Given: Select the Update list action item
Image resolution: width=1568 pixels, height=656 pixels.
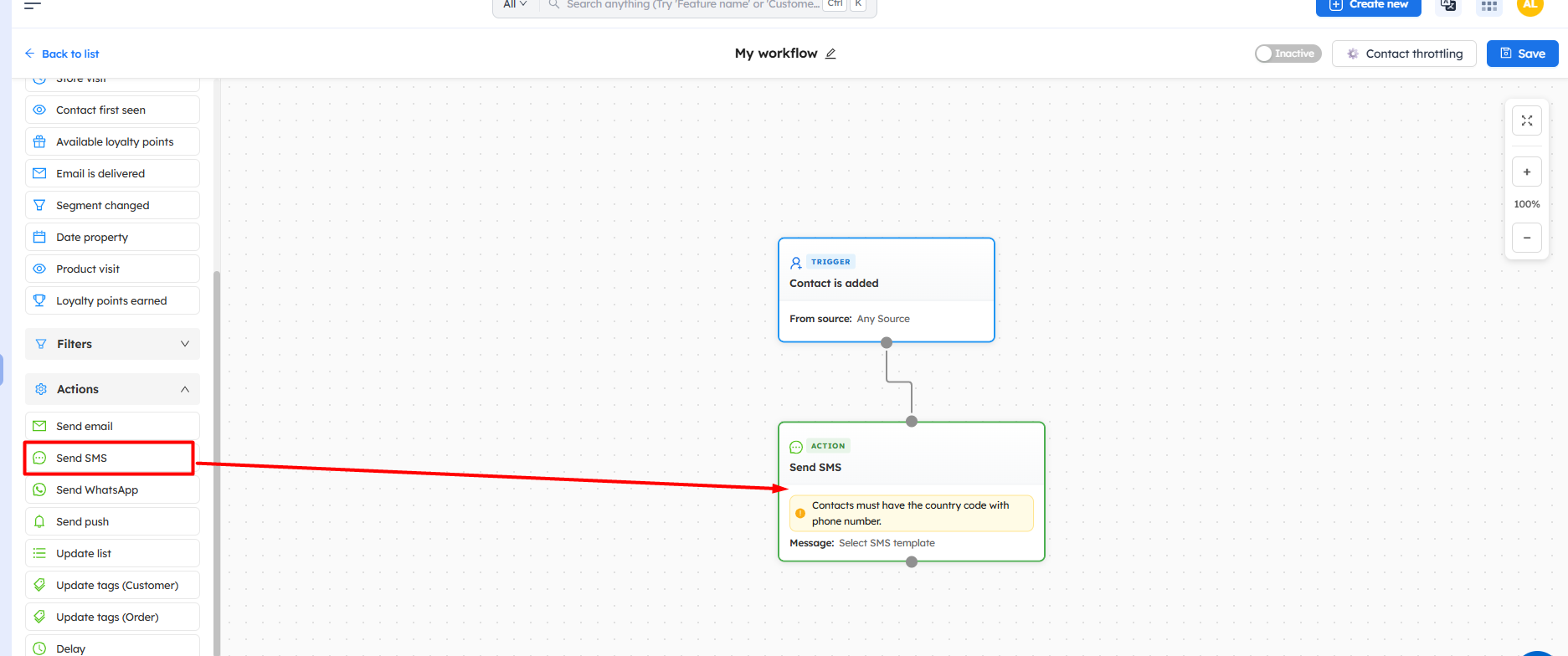Looking at the screenshot, I should pos(112,554).
